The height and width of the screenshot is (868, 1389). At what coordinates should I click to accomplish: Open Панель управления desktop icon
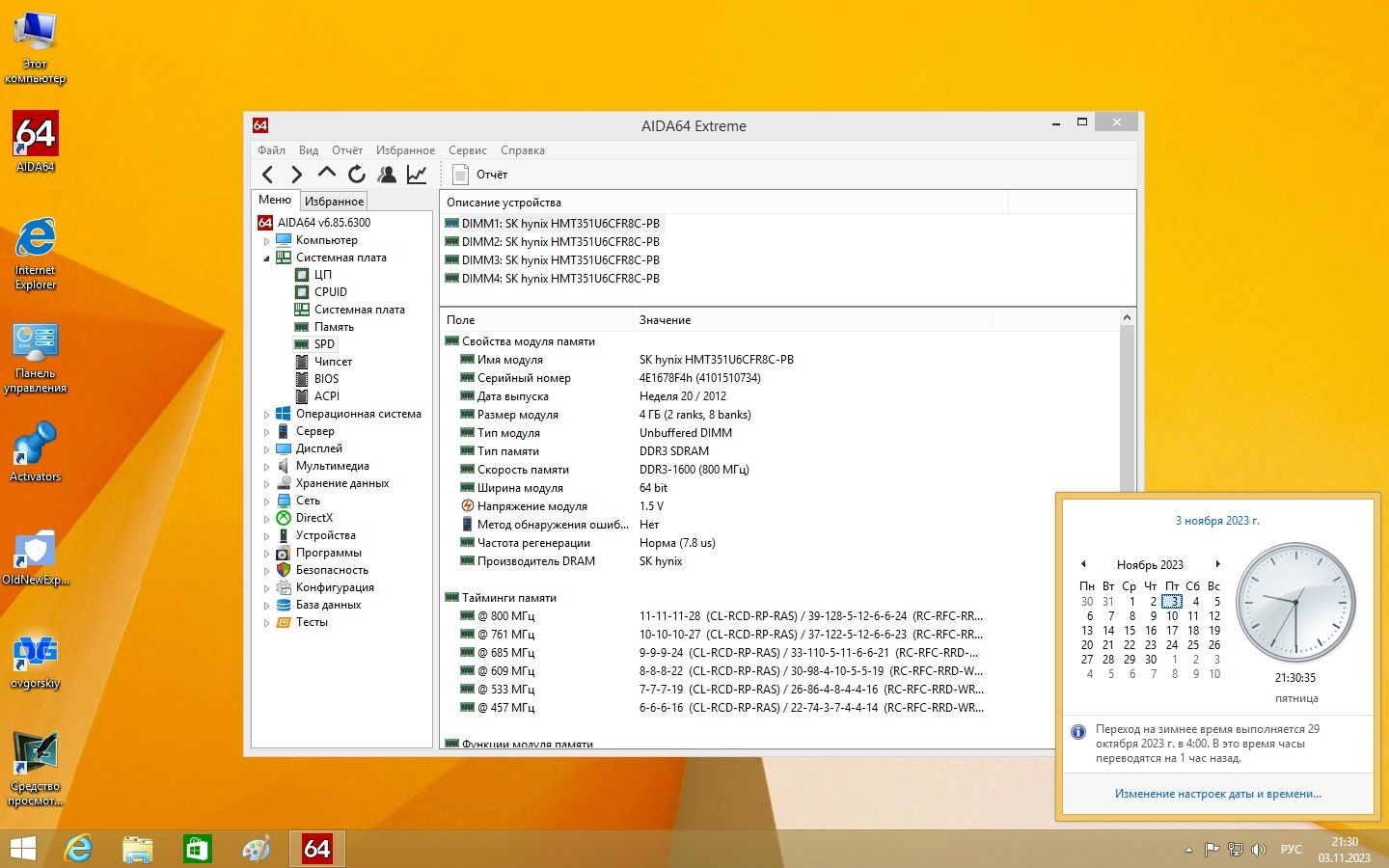[36, 358]
